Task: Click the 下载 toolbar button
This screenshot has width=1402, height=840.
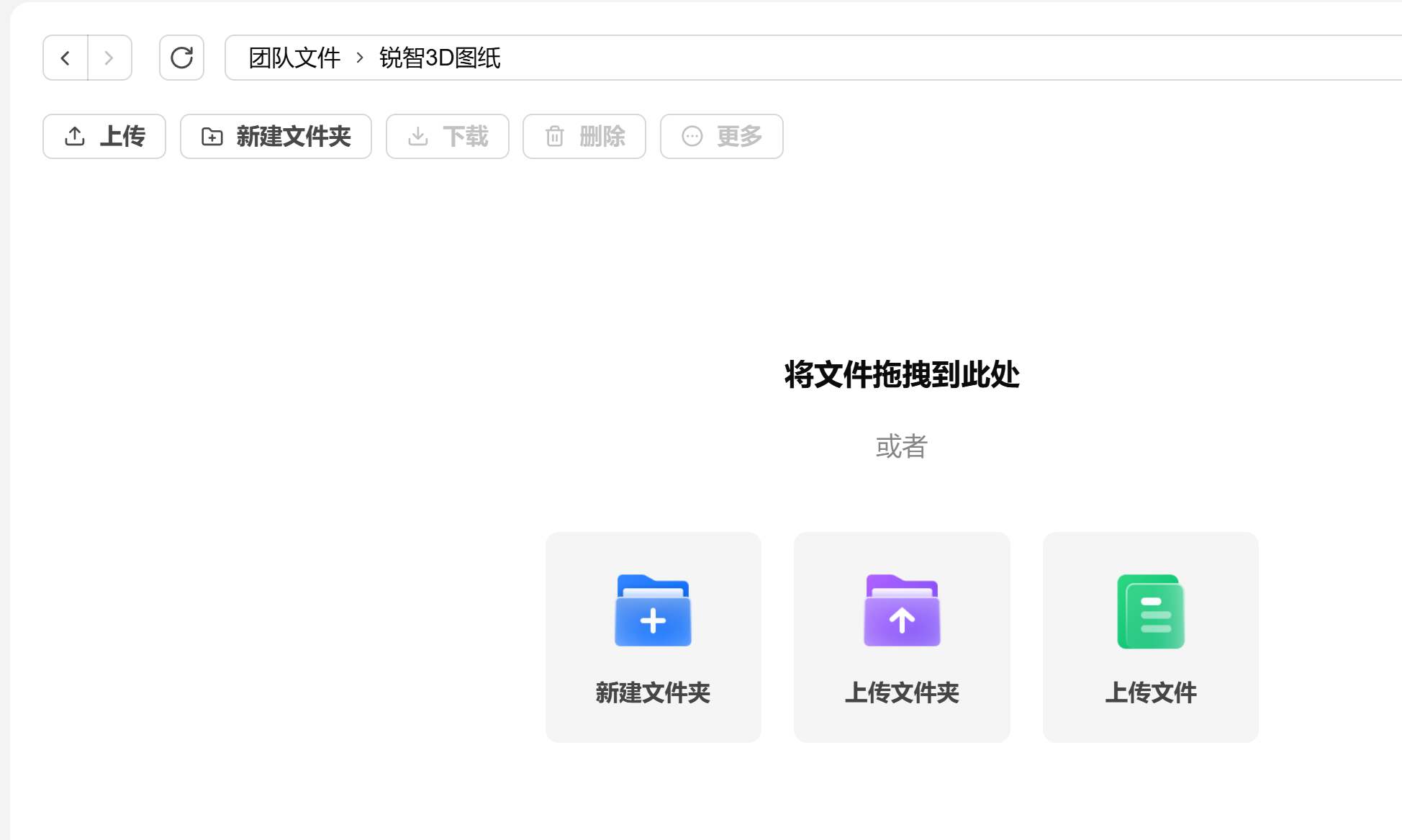Action: click(448, 136)
